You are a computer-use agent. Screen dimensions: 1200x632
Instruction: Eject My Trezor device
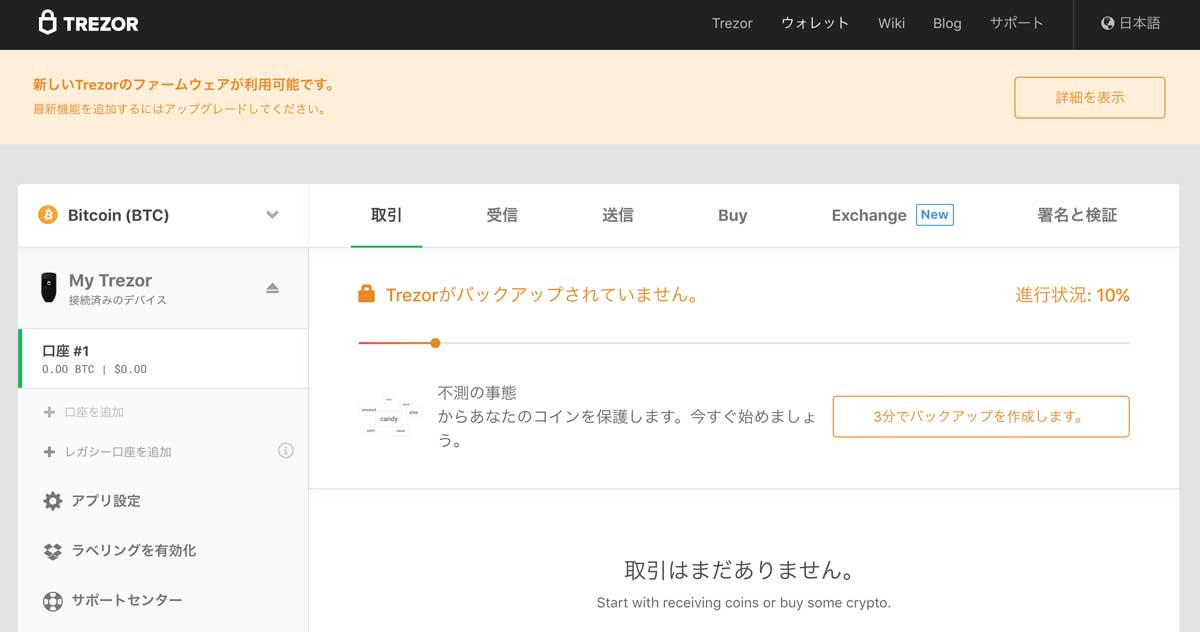pyautogui.click(x=272, y=288)
